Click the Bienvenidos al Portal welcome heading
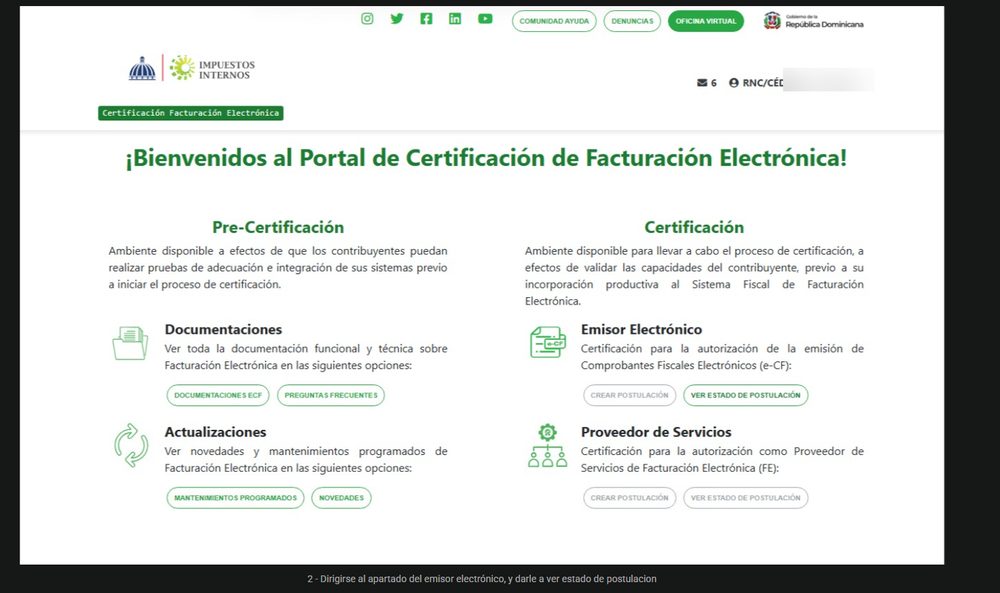The height and width of the screenshot is (593, 1000). (x=486, y=158)
